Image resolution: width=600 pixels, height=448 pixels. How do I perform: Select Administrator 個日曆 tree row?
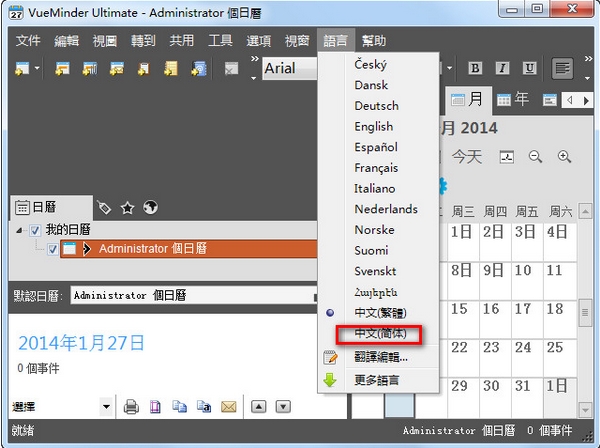[x=189, y=249]
